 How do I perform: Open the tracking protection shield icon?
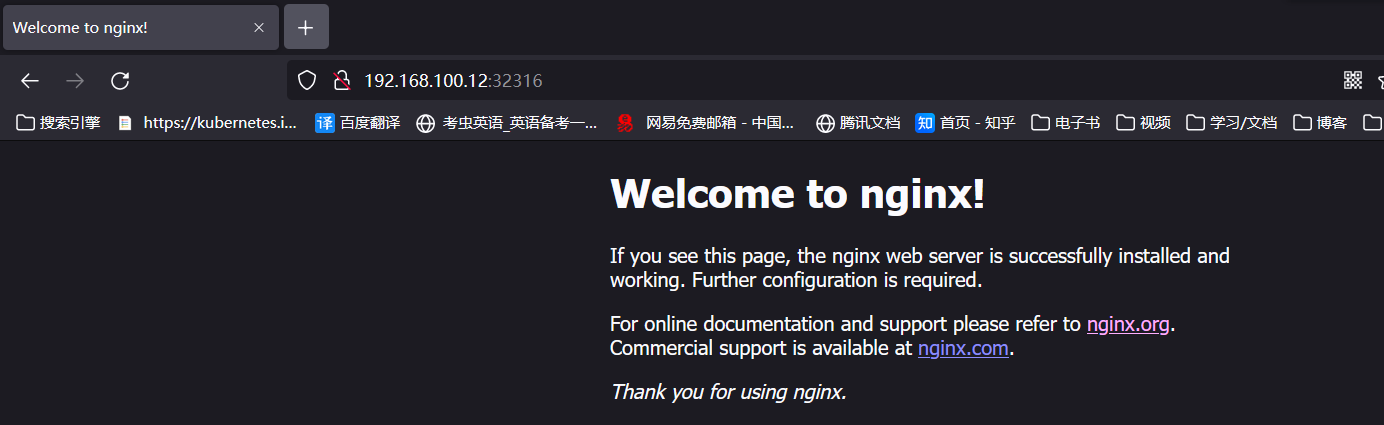coord(307,81)
